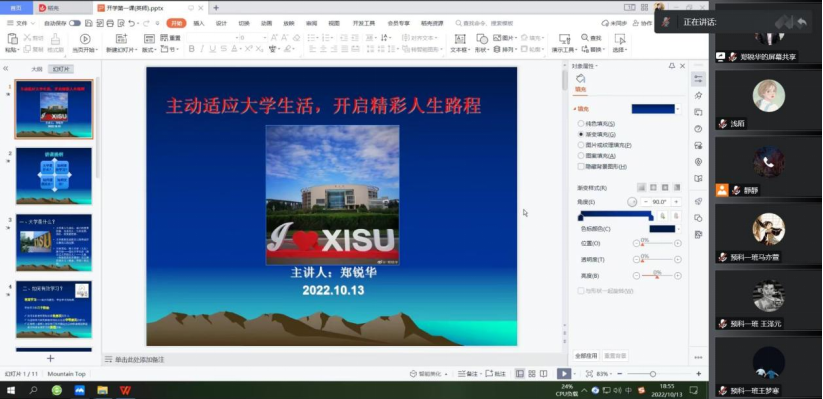823x399 pixels.
Task: Click the undo arrow in quick toolbar
Action: click(131, 23)
